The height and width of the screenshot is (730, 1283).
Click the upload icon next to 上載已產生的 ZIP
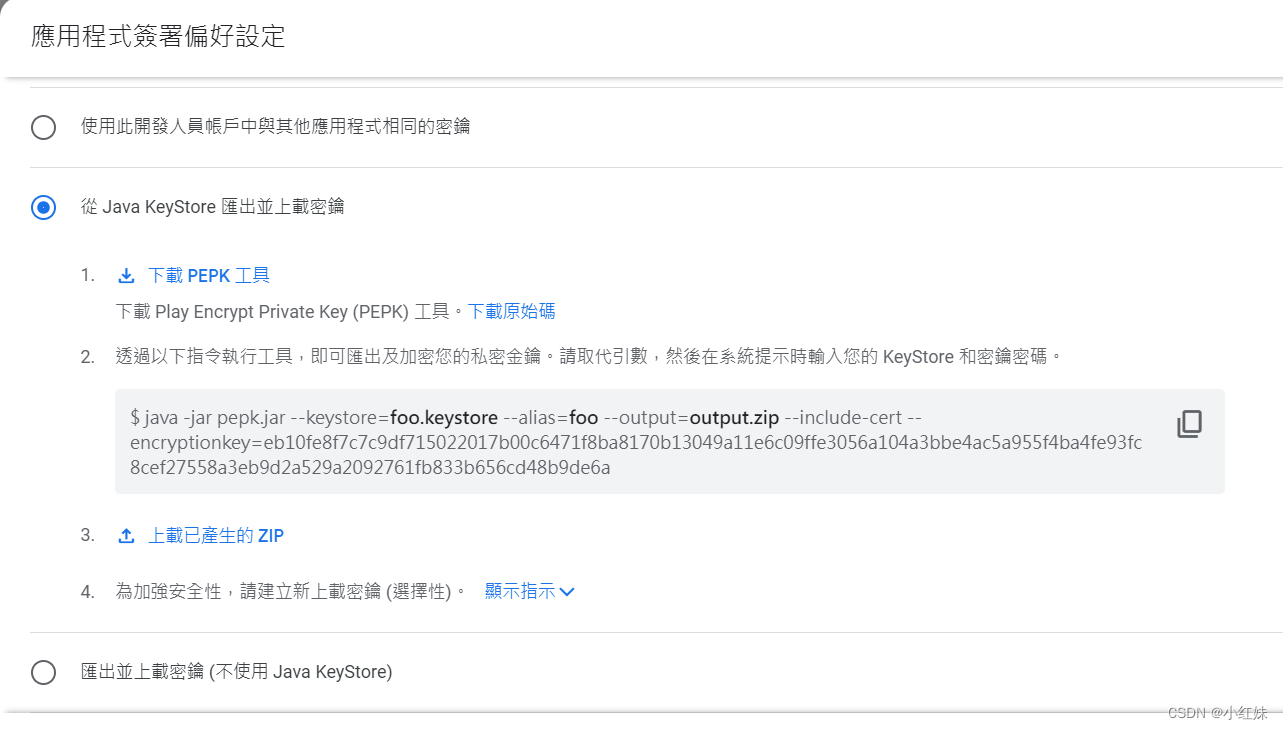[126, 536]
